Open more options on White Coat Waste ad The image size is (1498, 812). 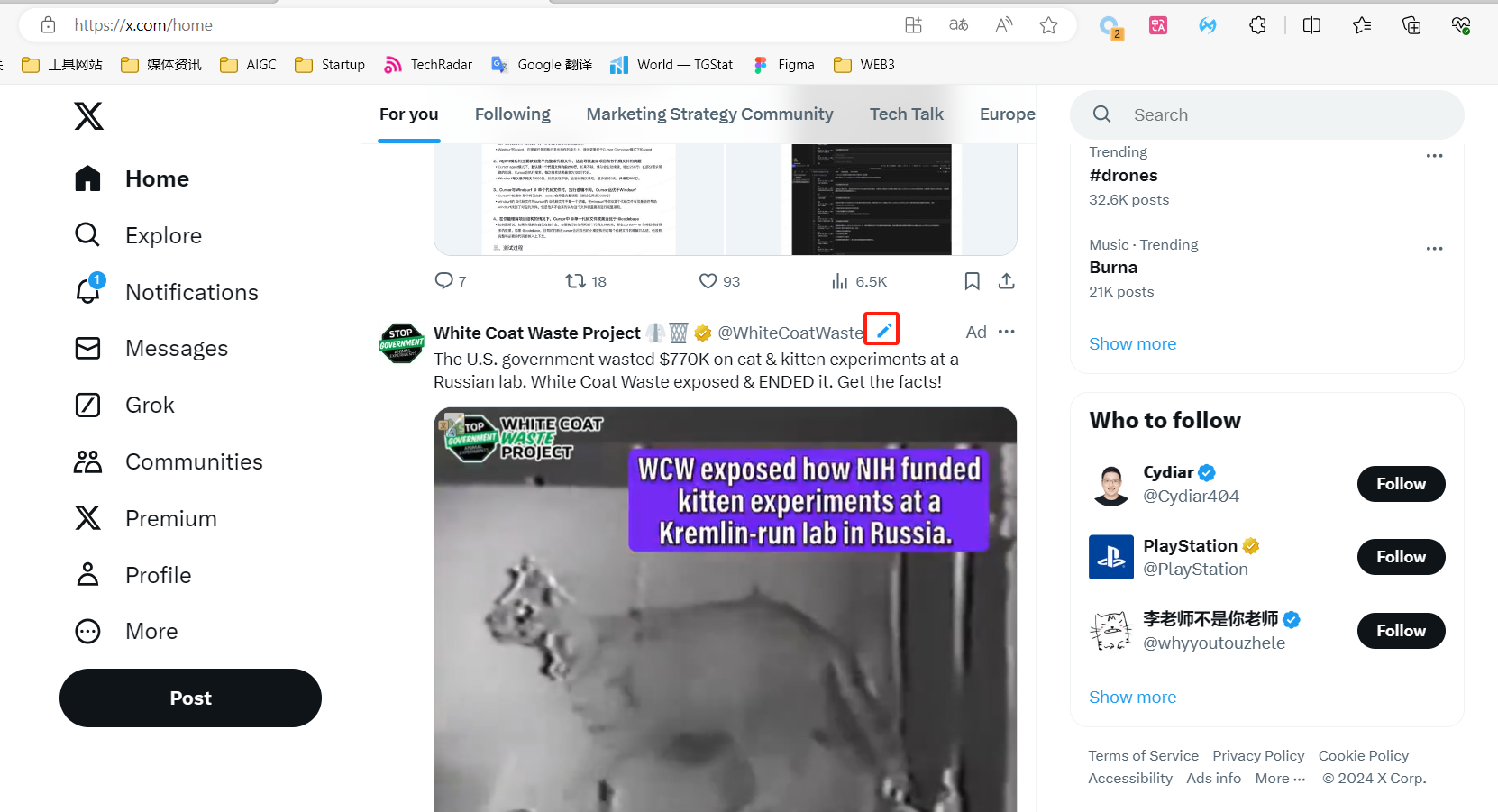[1007, 332]
